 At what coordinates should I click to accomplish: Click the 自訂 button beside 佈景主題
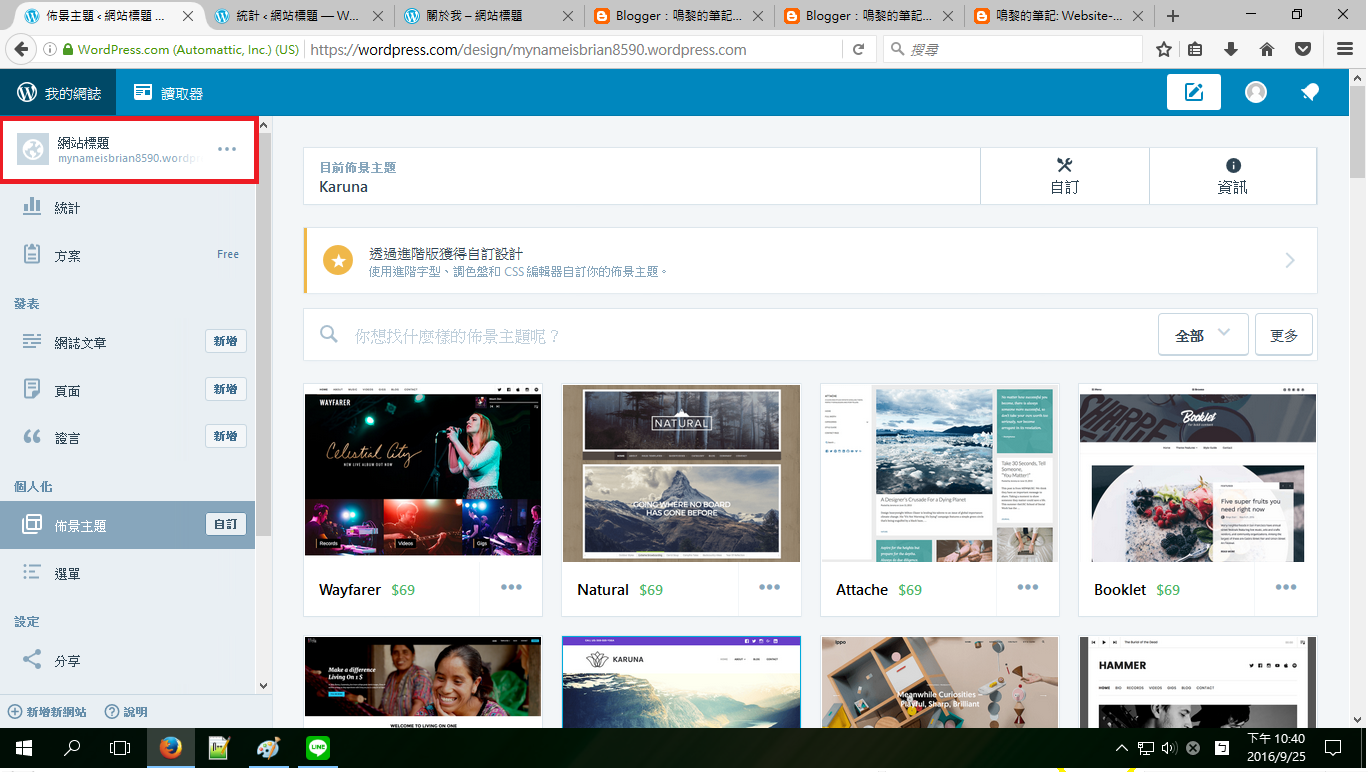coord(226,524)
